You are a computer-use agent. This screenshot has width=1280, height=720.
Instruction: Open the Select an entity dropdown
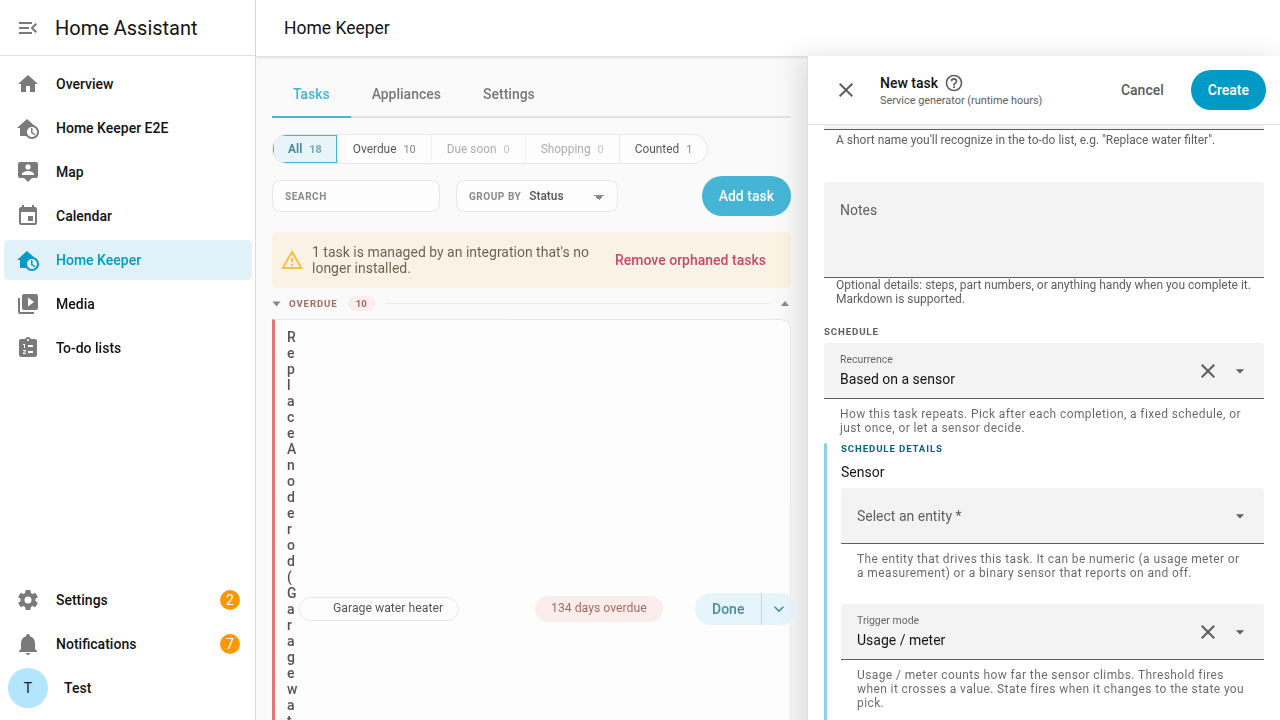[x=1052, y=516]
